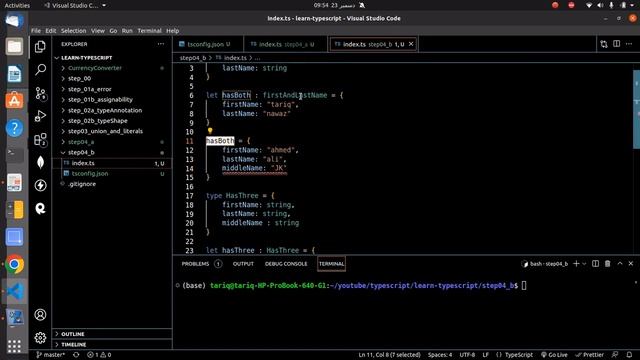Open the Search view icon
The image size is (640, 360).
40,70
